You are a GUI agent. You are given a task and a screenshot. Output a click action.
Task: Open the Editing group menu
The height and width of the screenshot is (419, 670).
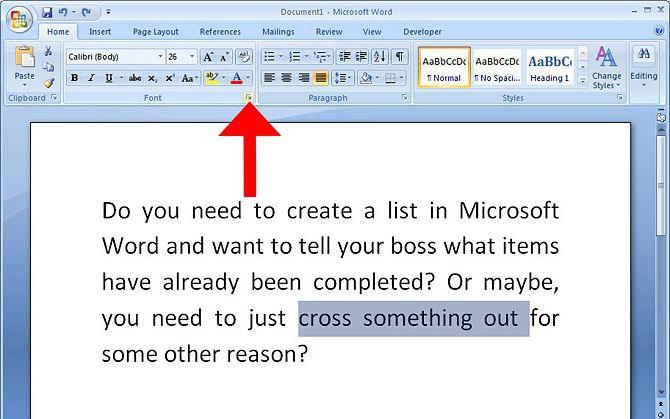(x=644, y=67)
